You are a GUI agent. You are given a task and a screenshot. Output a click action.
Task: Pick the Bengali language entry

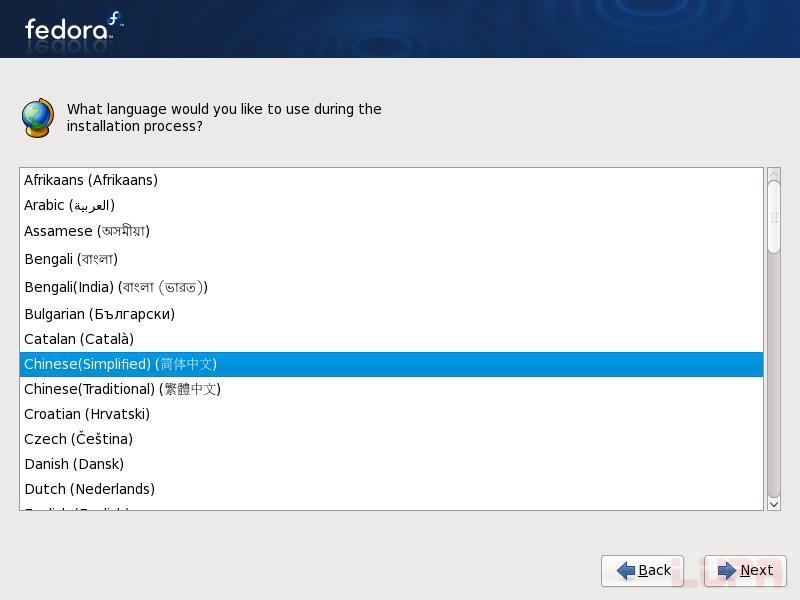pos(391,259)
